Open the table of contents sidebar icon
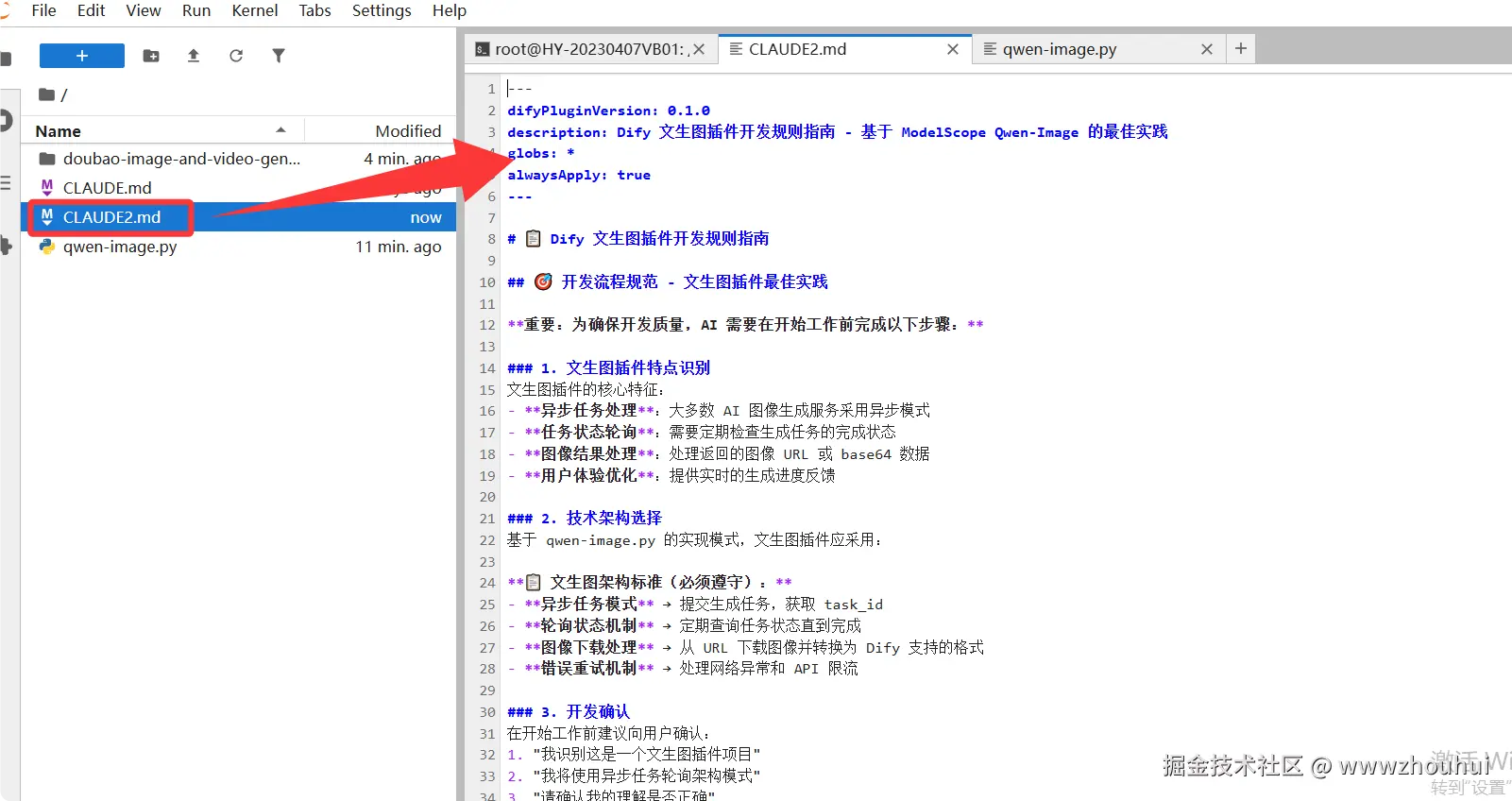This screenshot has width=1512, height=801. click(x=6, y=182)
